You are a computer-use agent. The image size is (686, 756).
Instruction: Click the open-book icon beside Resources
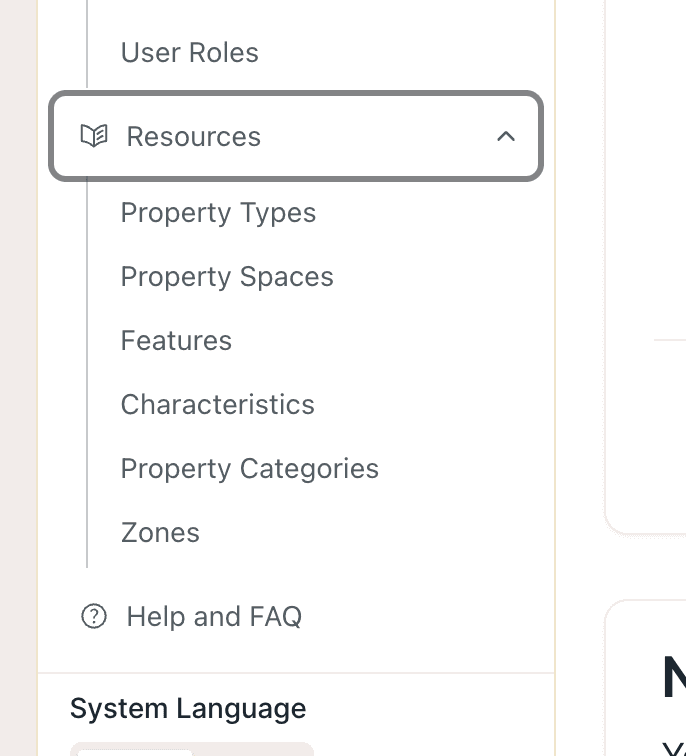click(94, 136)
